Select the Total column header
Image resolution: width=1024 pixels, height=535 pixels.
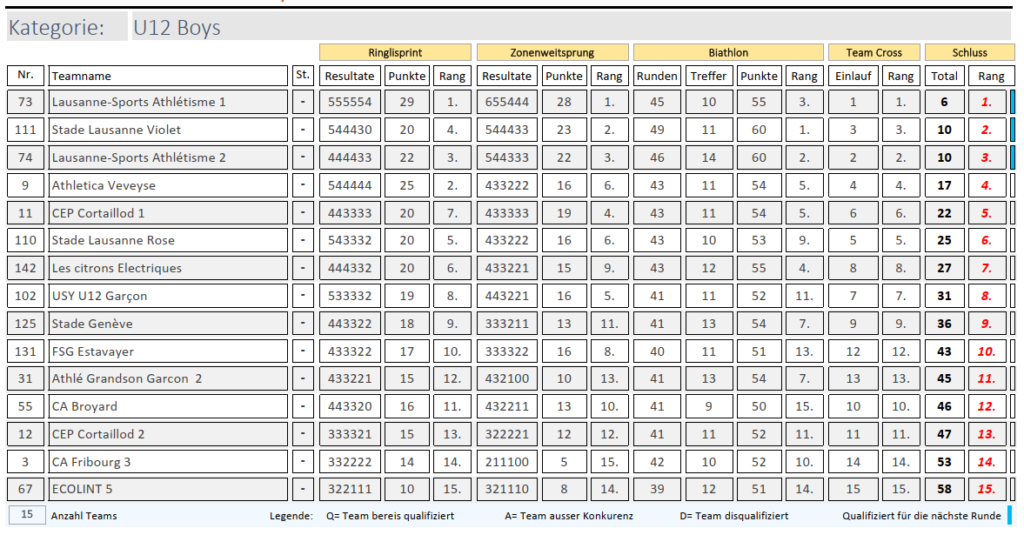pos(943,76)
